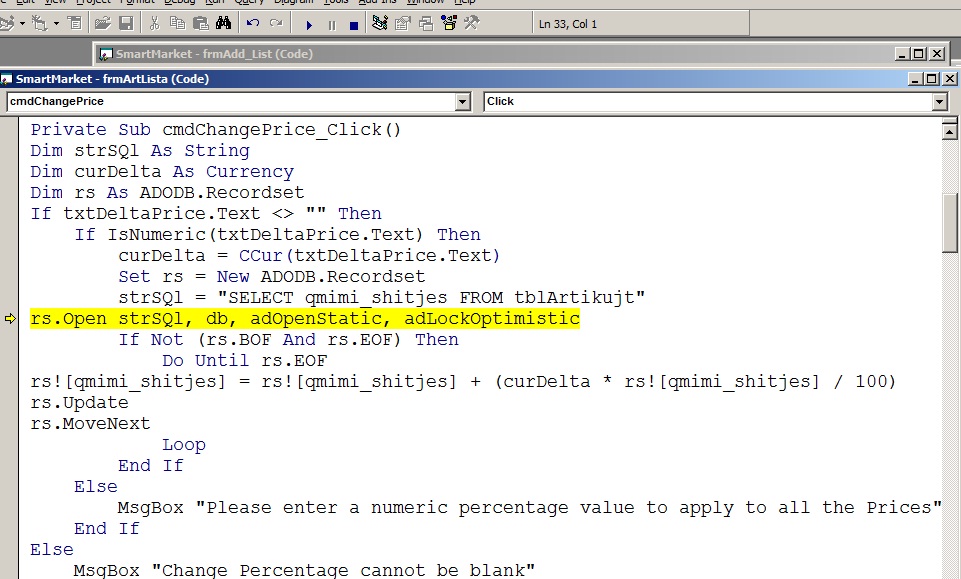Click line 'If Not (rs.BOF And rs.EOF) Then'
Image resolution: width=961 pixels, height=579 pixels.
[x=289, y=339]
